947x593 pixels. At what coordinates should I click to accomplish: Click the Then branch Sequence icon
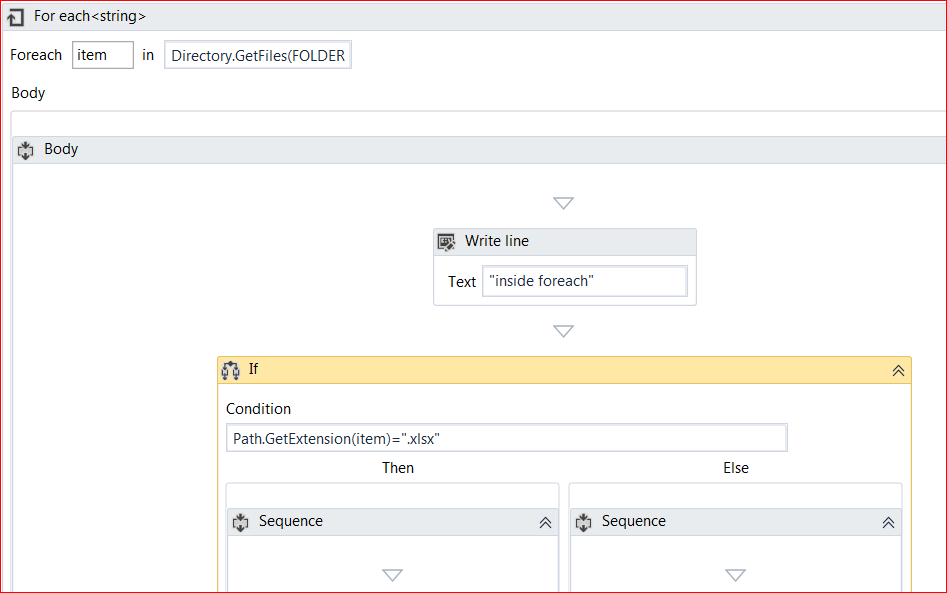[x=241, y=522]
